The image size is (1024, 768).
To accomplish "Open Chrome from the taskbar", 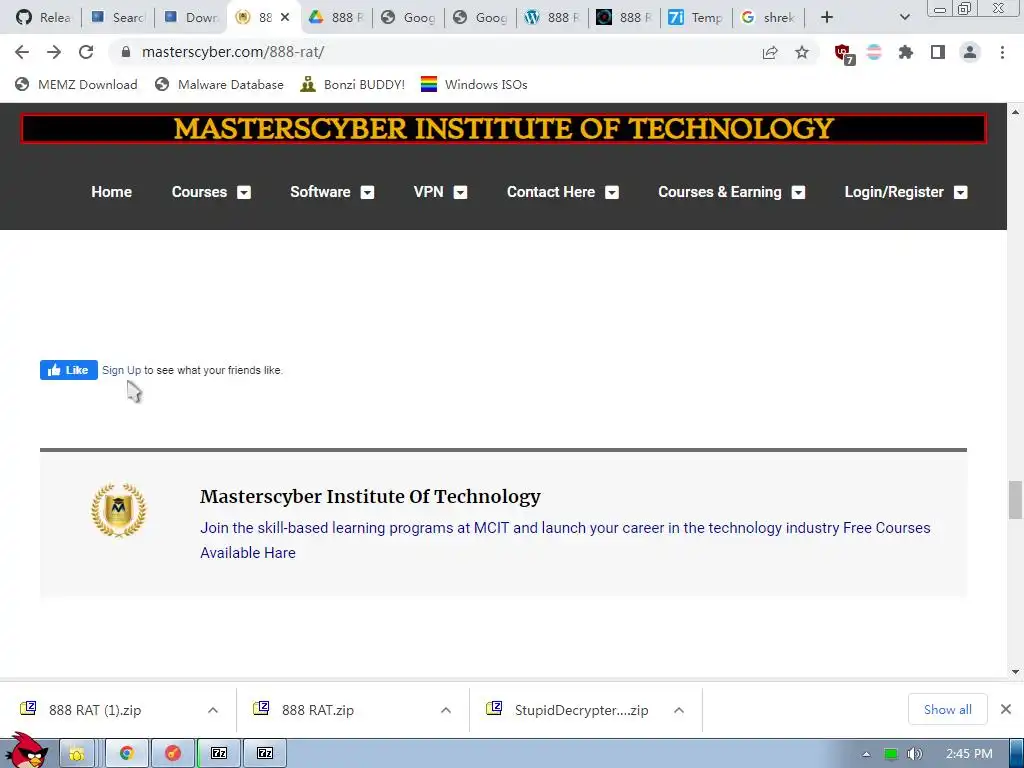I will tap(127, 754).
